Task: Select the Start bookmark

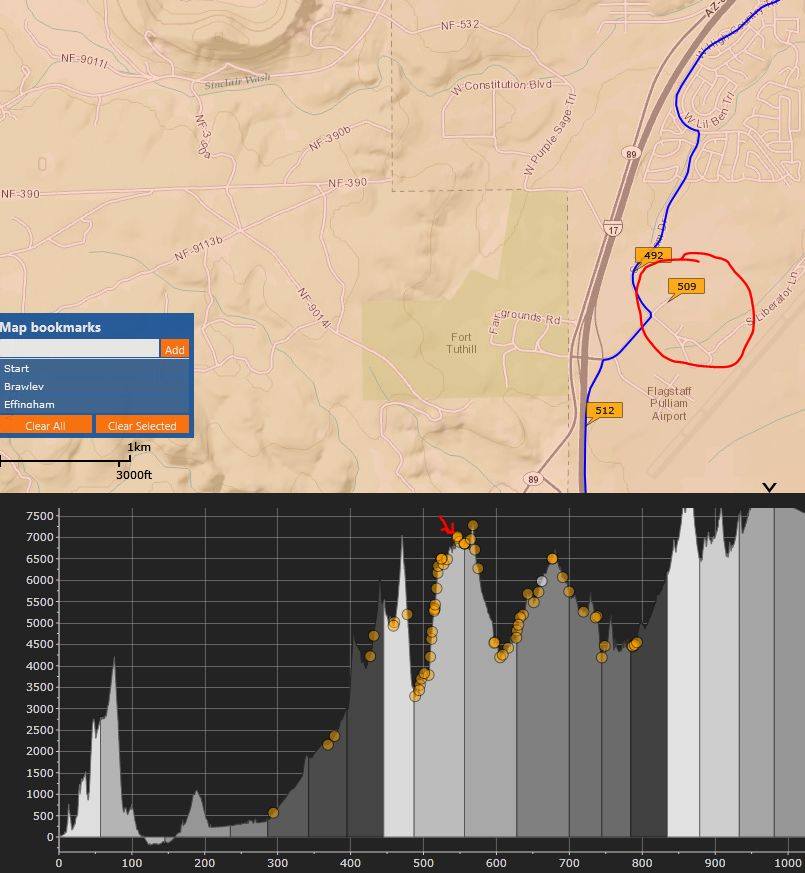Action: pos(17,368)
